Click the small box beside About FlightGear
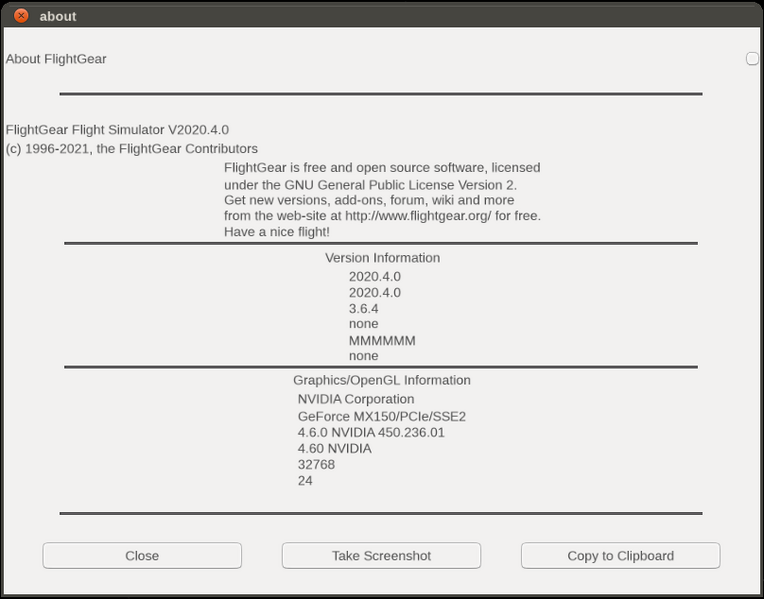The image size is (764, 599). (752, 59)
